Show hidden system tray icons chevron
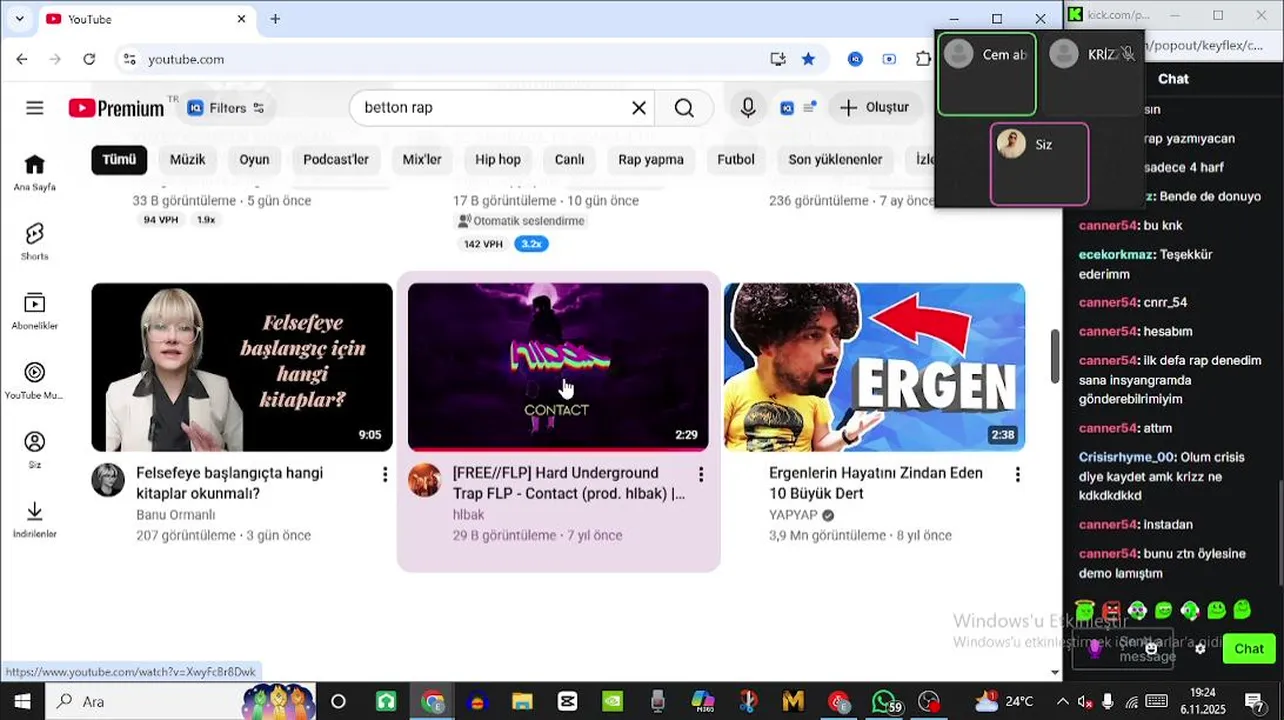The image size is (1284, 720). click(1062, 702)
